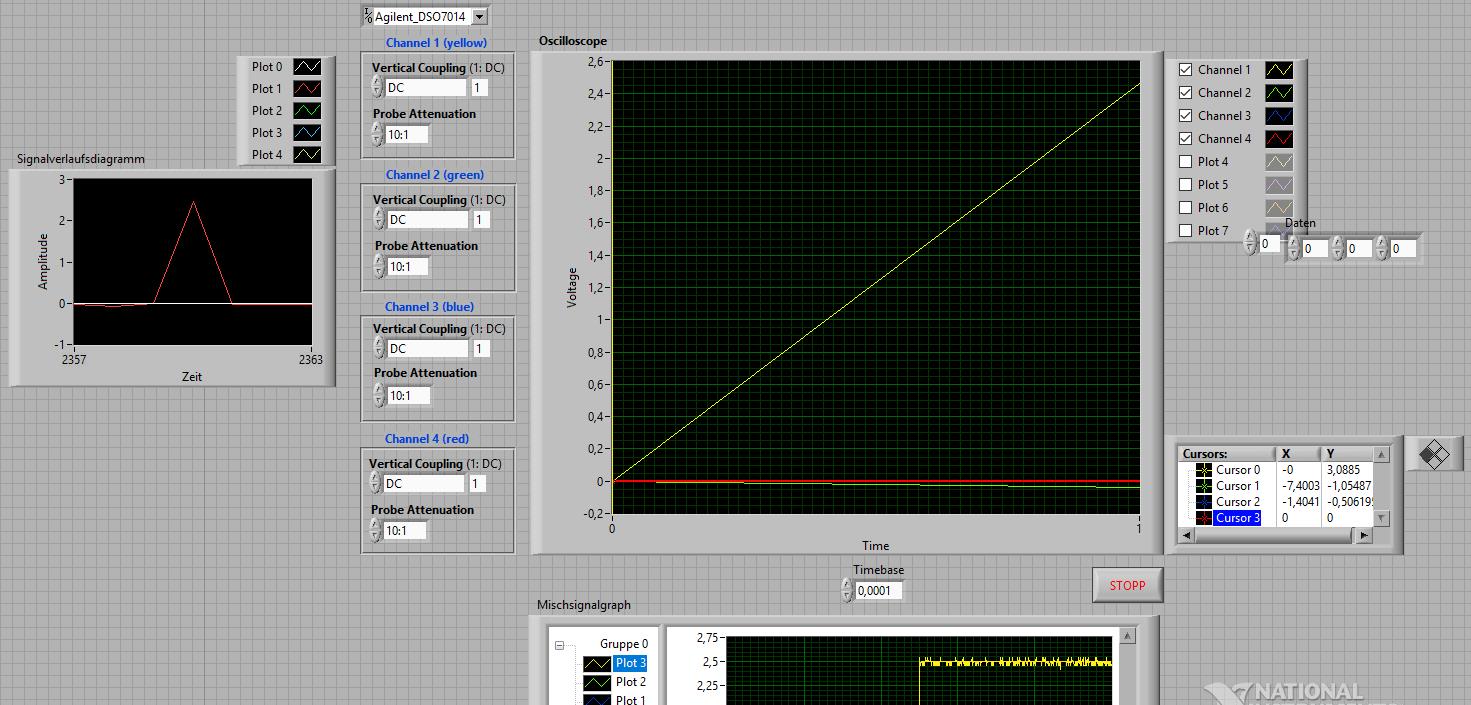Click Channel 4 red plot legend icon
The height and width of the screenshot is (705, 1471).
pyautogui.click(x=1279, y=139)
